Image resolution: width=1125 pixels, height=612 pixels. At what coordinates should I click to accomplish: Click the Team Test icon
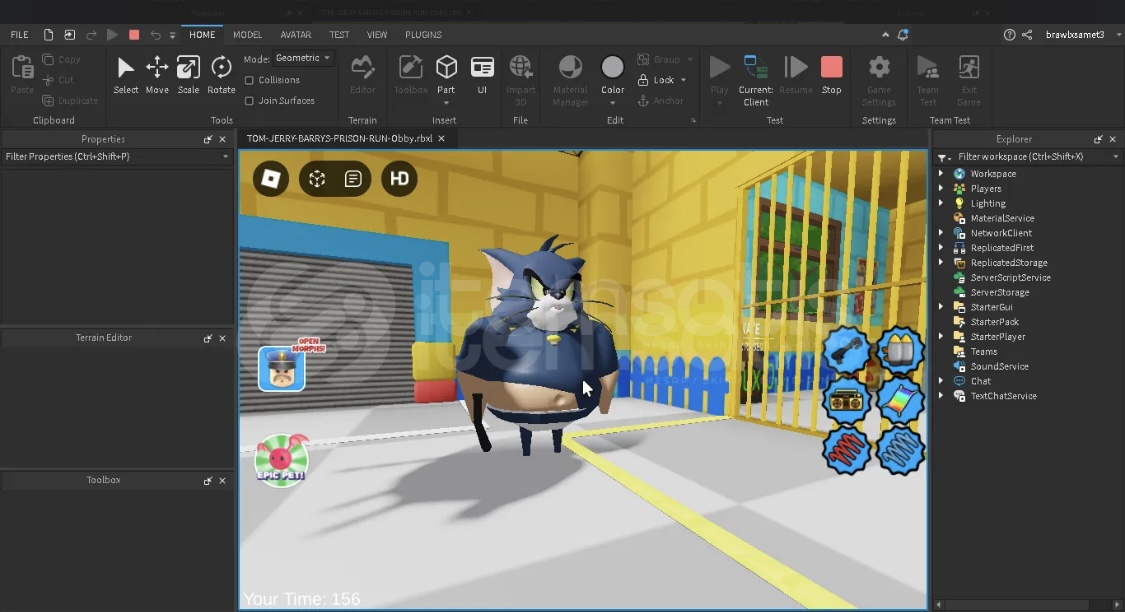pos(928,67)
